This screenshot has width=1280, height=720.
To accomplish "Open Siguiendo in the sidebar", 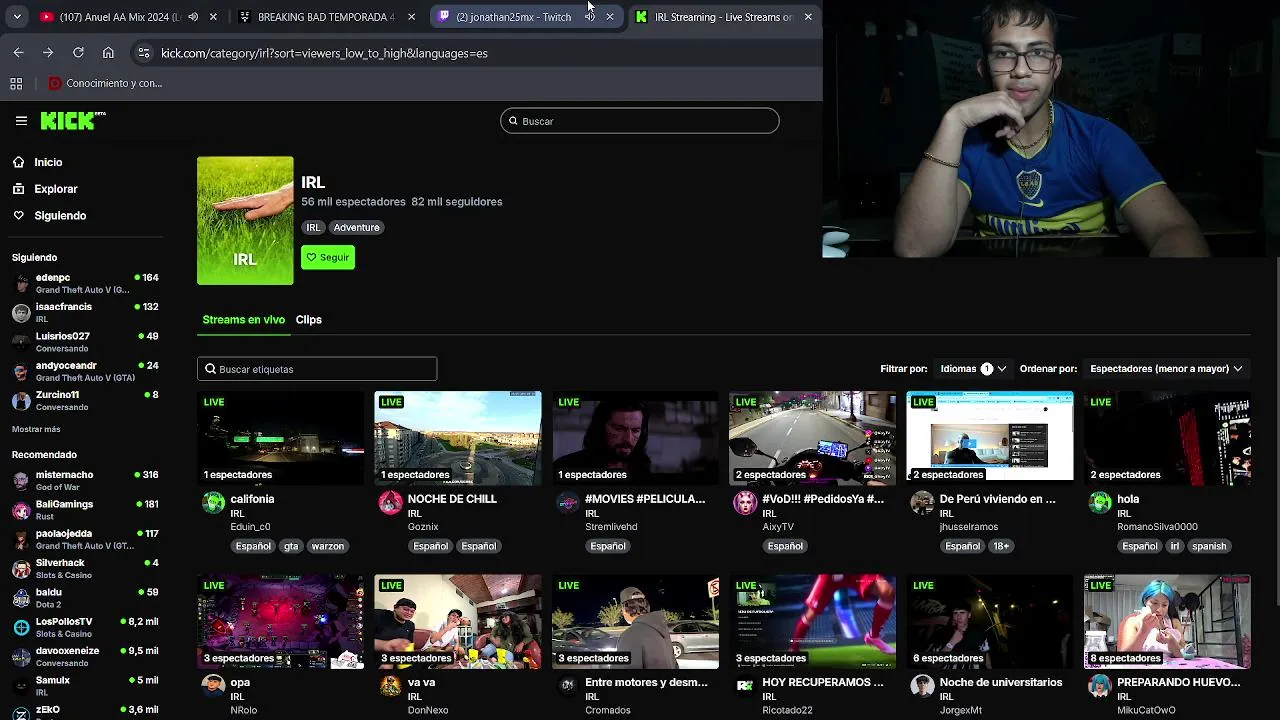I will (x=60, y=216).
